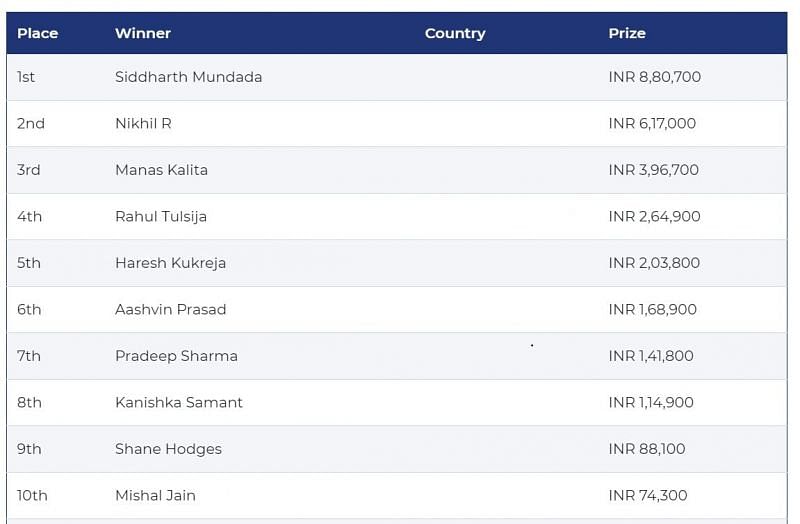The height and width of the screenshot is (524, 800).
Task: Click the Winner column header
Action: point(143,33)
